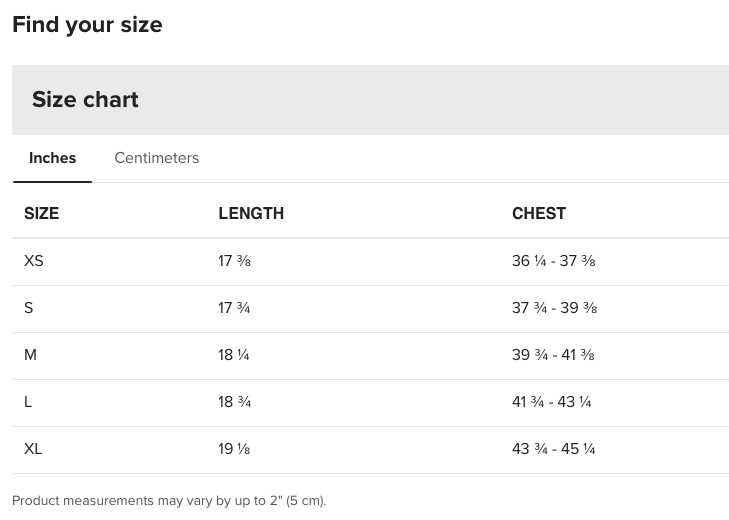Click the XL chest range 43 ¾ - 45 ¼
The height and width of the screenshot is (520, 729).
553,449
